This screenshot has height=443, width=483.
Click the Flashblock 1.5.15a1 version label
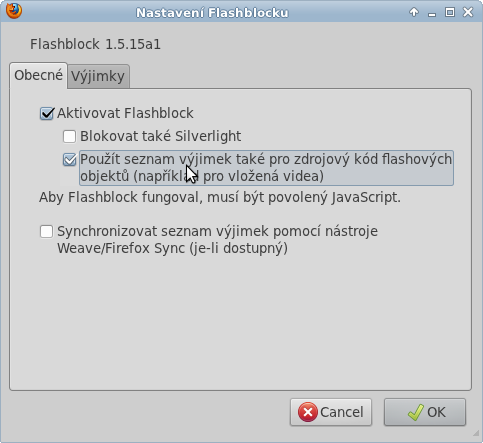coord(95,44)
